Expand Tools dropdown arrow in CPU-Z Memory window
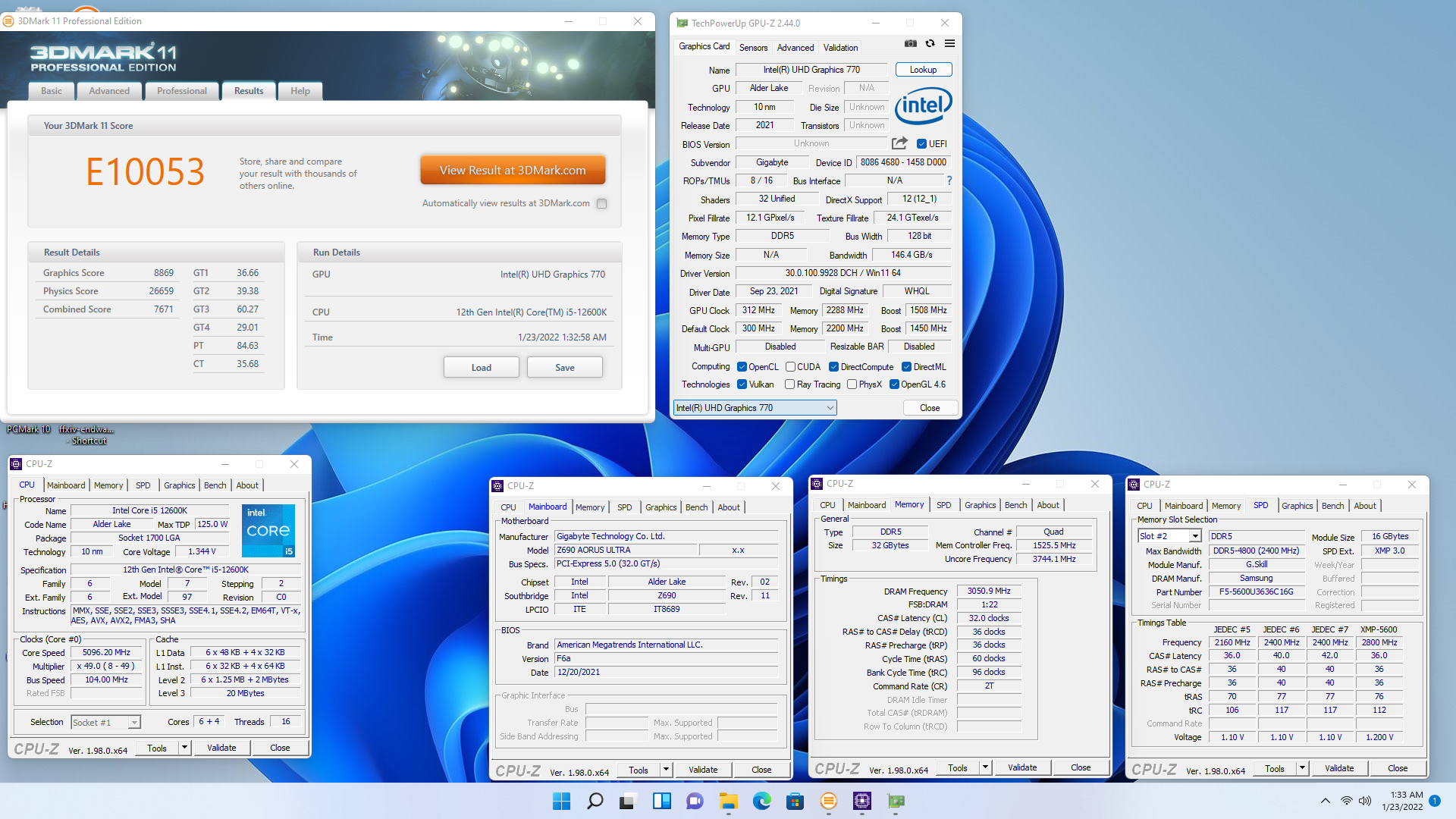 click(985, 767)
